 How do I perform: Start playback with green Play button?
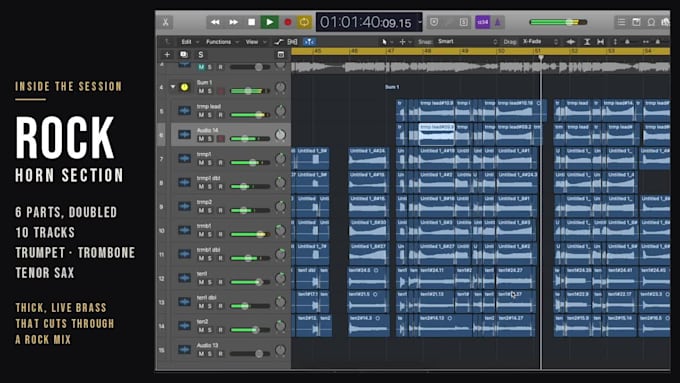pos(269,22)
